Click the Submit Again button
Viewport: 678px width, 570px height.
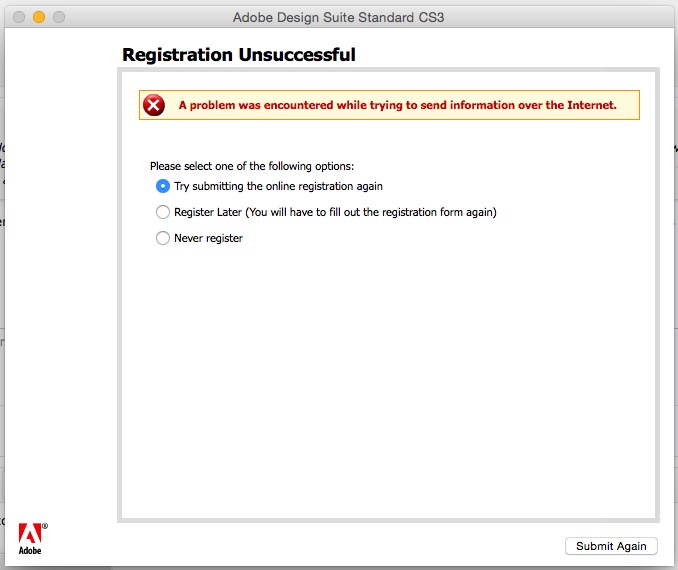(x=611, y=546)
